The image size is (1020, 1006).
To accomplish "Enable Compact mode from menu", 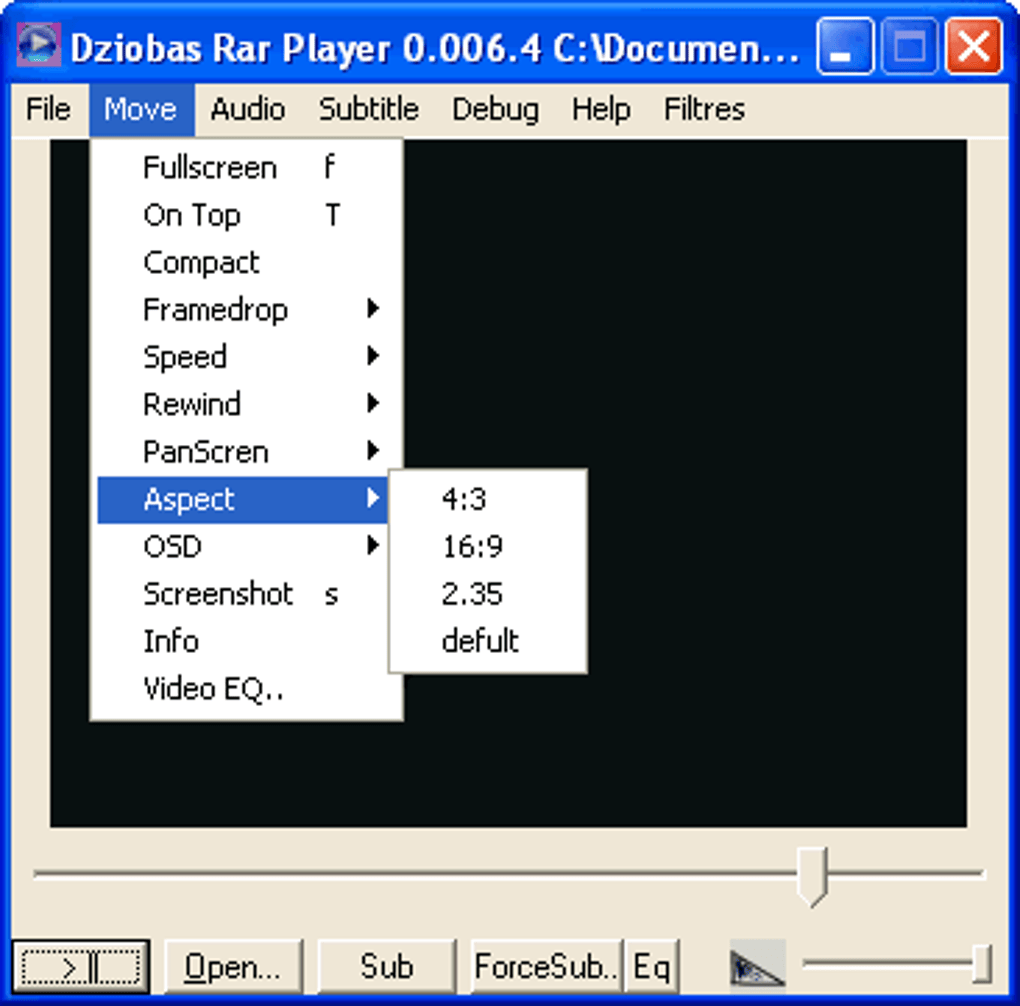I will pos(201,262).
